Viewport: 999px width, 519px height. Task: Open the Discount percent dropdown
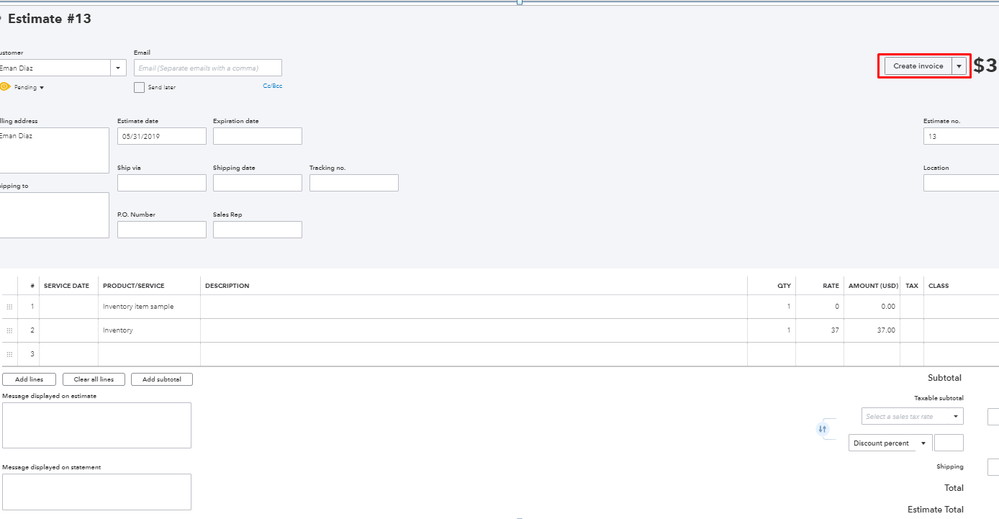[890, 443]
